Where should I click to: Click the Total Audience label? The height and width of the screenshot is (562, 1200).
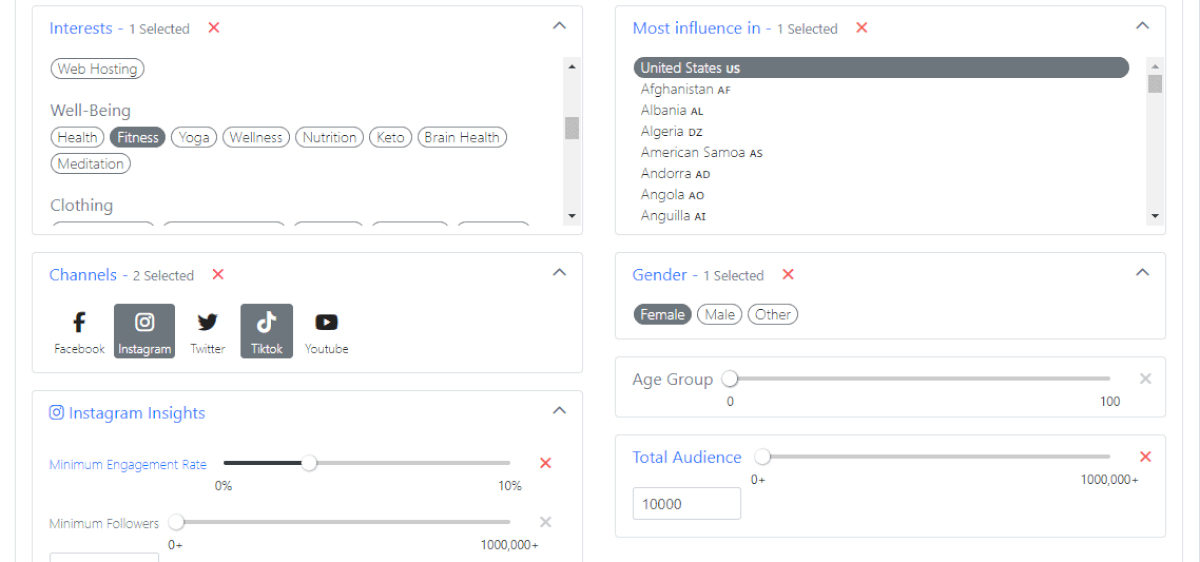tap(687, 457)
